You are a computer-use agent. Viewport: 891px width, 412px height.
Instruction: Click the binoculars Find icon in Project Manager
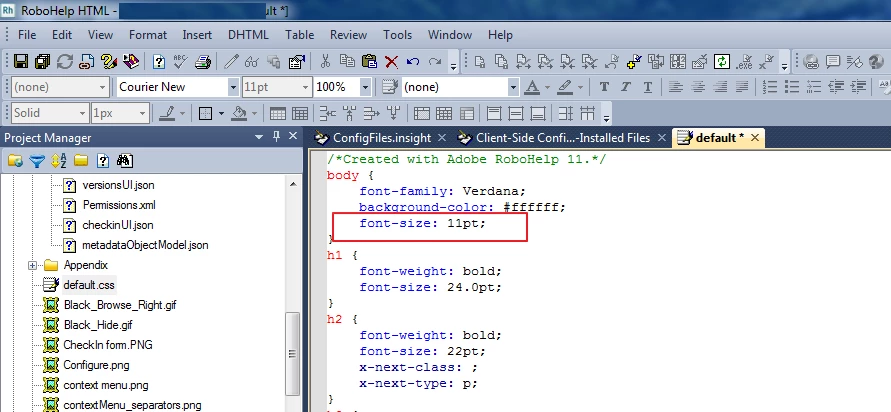pyautogui.click(x=124, y=161)
